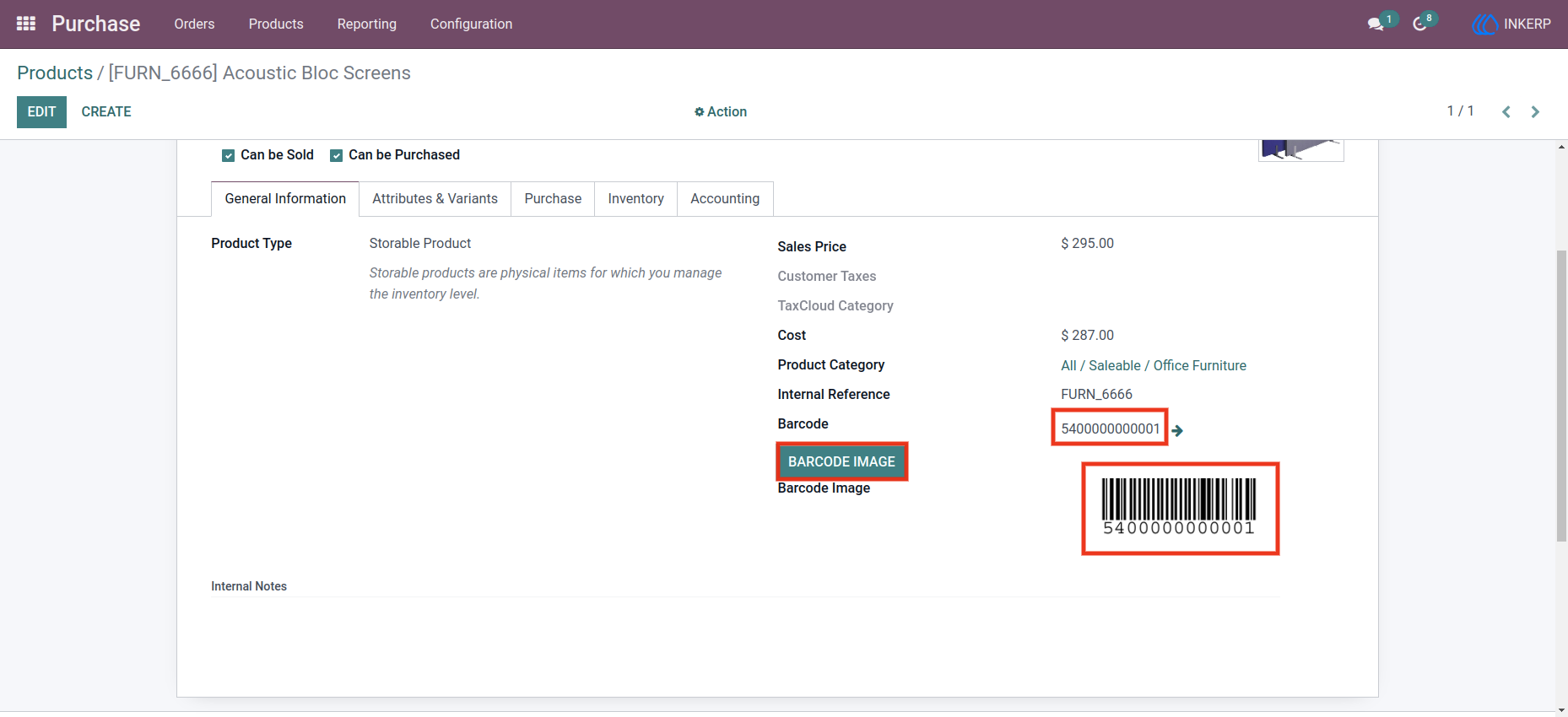Go to previous record arrow
This screenshot has height=717, width=1568.
pos(1506,111)
